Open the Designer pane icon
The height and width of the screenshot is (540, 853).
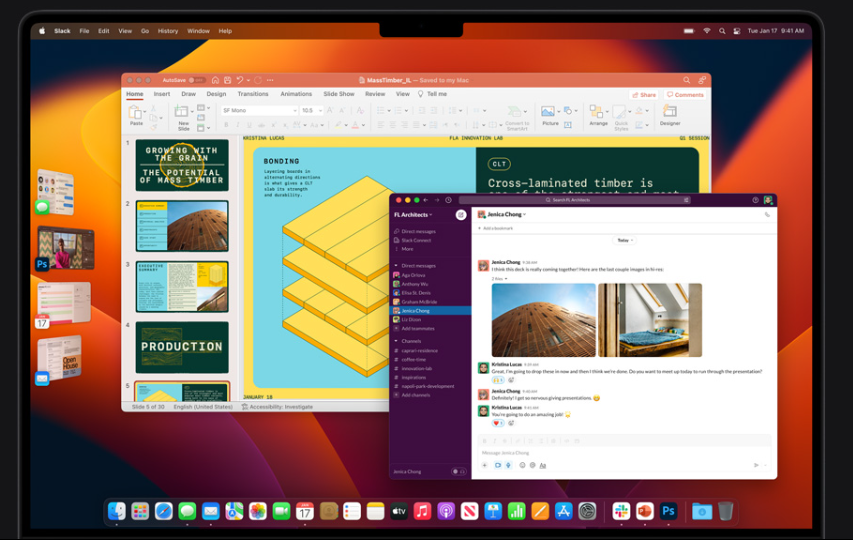pyautogui.click(x=670, y=111)
